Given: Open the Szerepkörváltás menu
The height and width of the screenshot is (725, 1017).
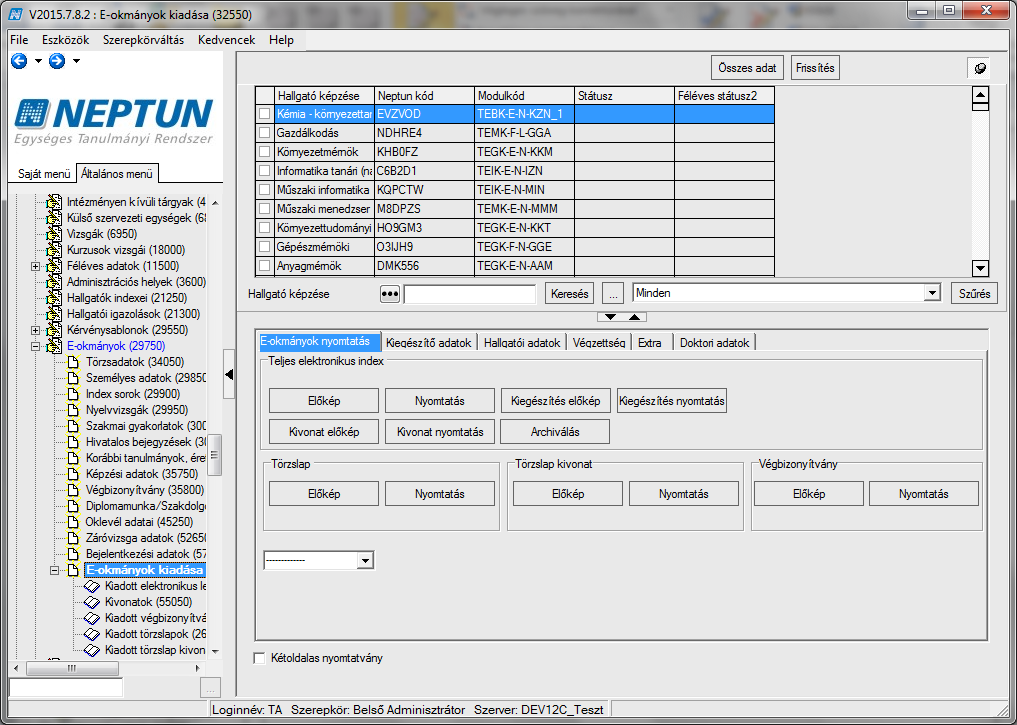Looking at the screenshot, I should (x=143, y=40).
